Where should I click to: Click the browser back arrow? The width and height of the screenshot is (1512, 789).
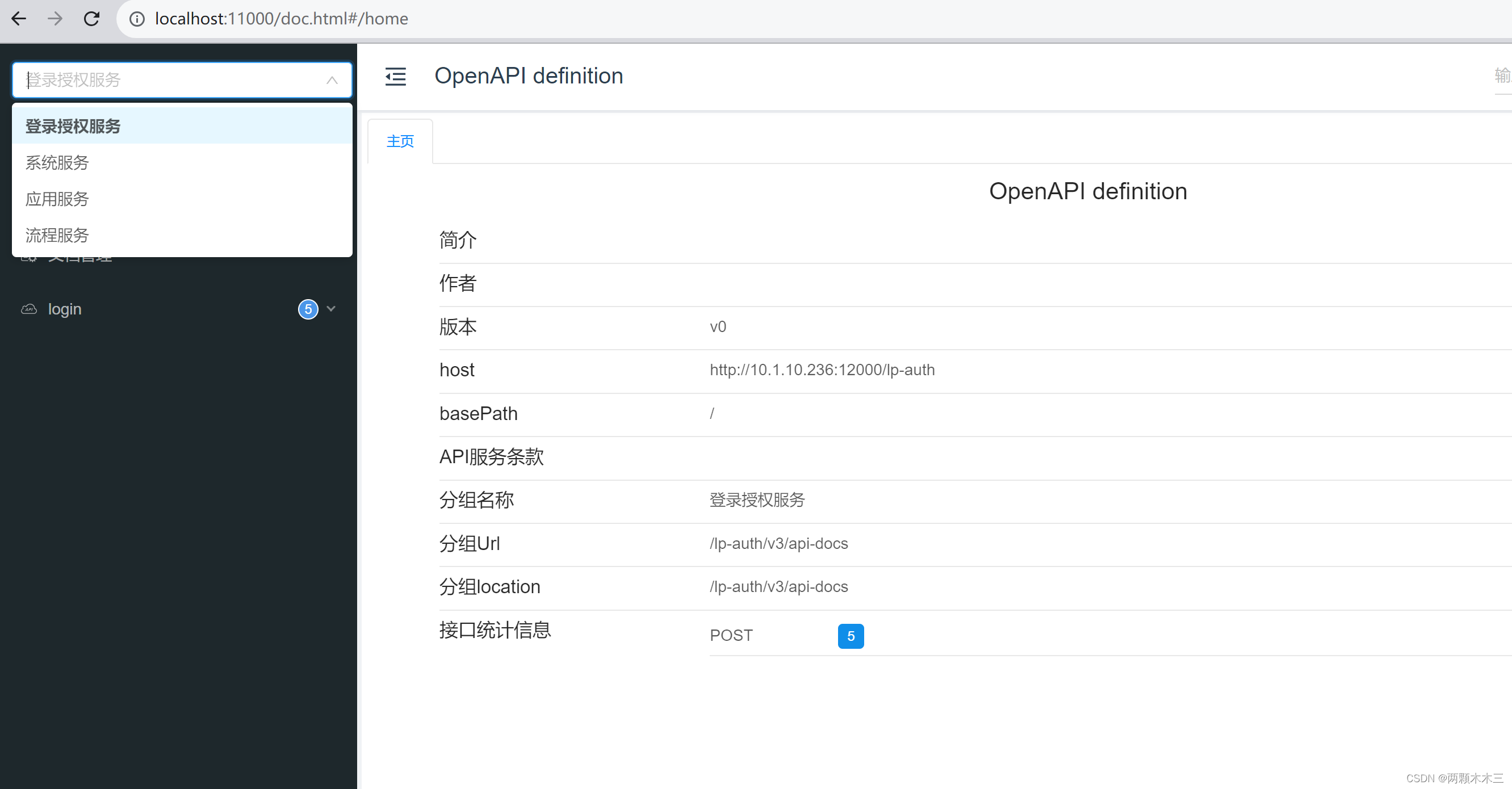click(19, 19)
